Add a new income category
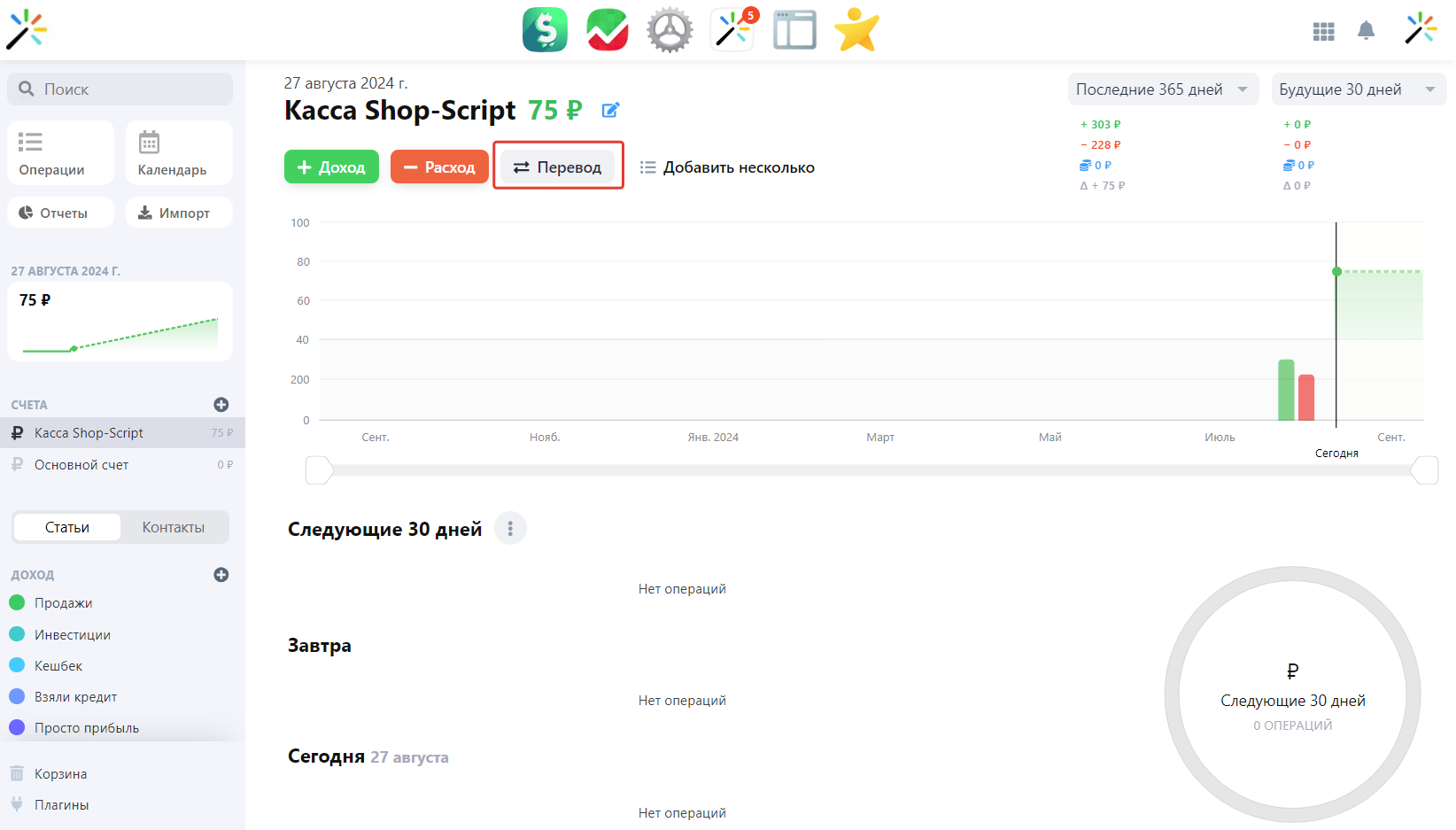The image size is (1456, 830). pyautogui.click(x=221, y=575)
